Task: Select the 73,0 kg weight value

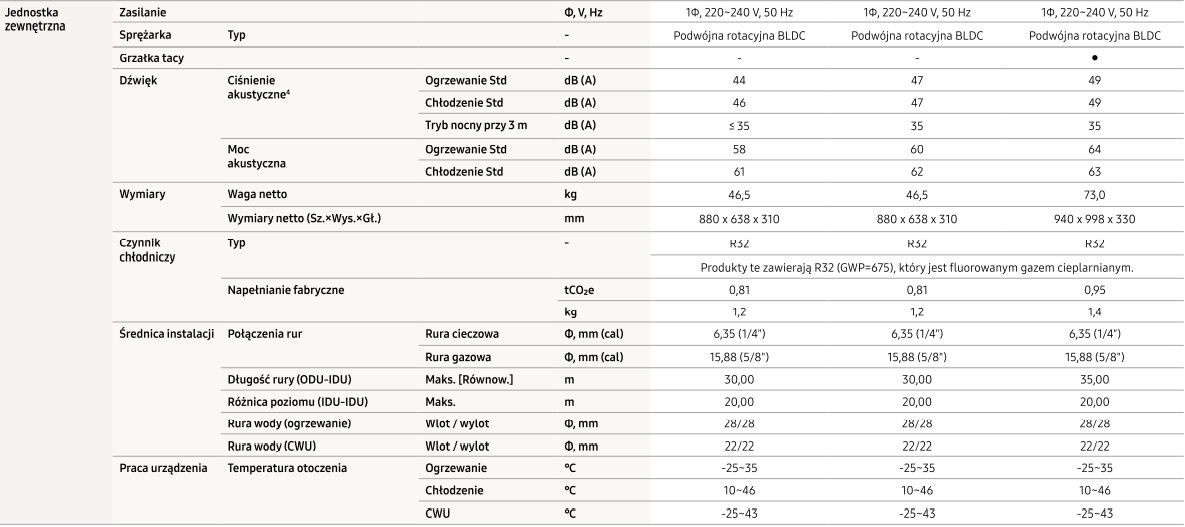Action: [x=1094, y=195]
